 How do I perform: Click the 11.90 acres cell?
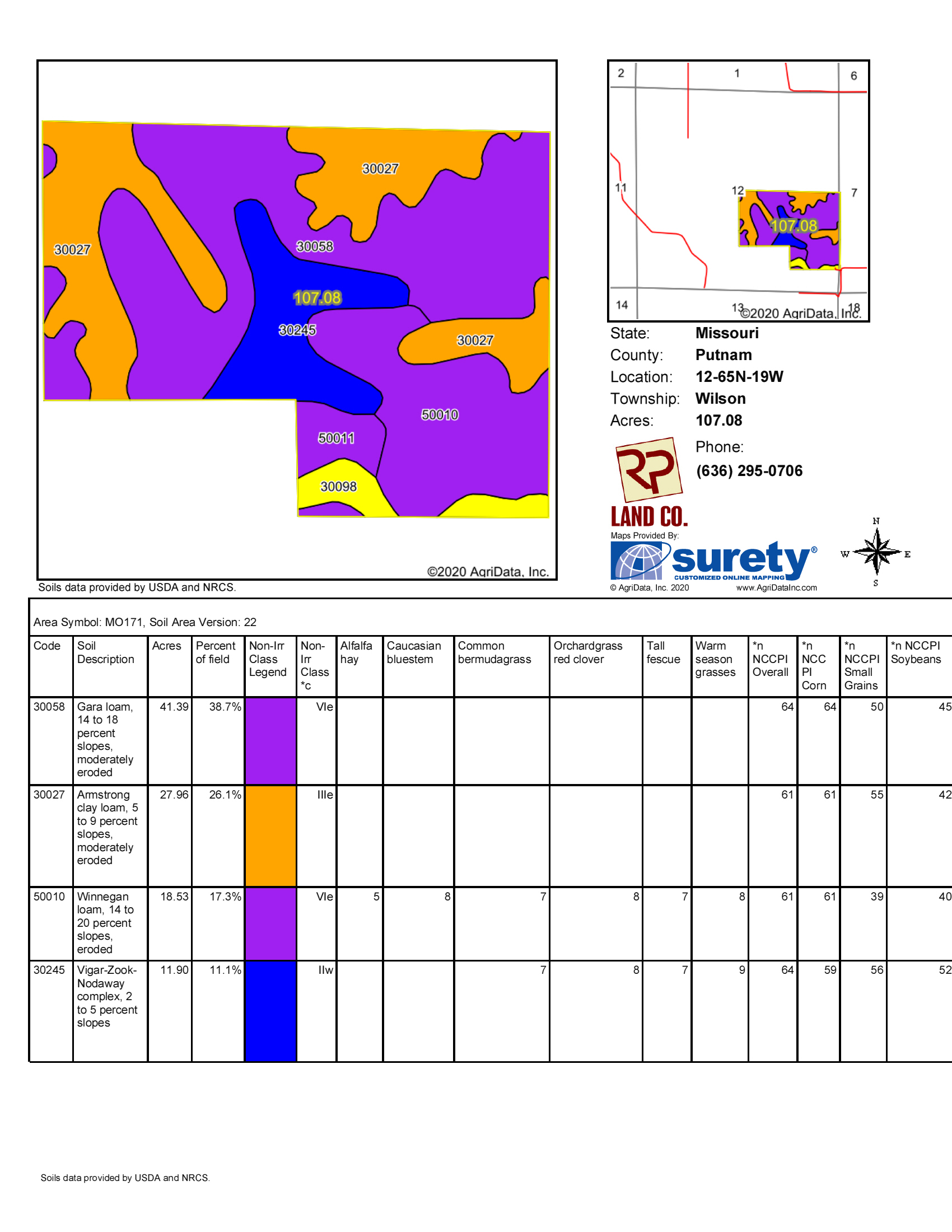(x=174, y=970)
